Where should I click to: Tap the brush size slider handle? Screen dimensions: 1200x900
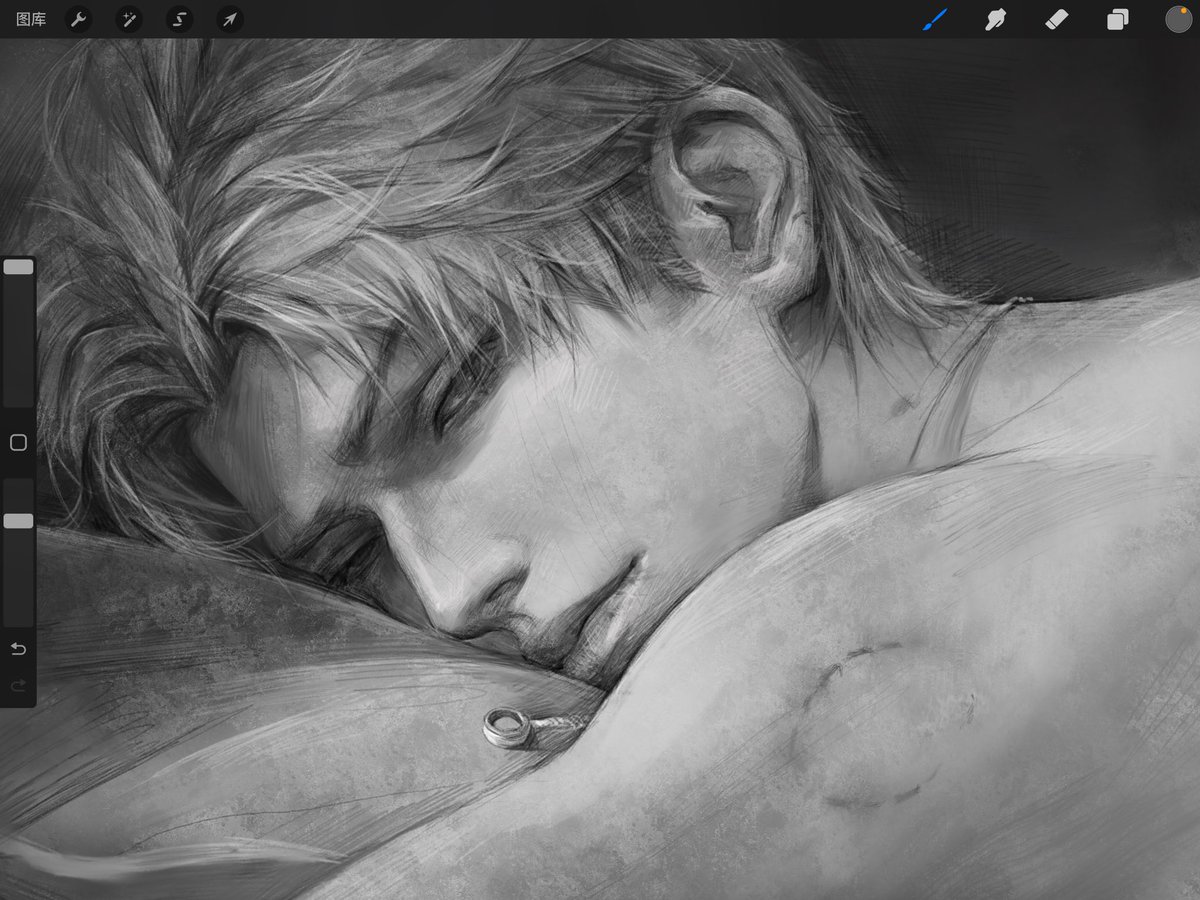pyautogui.click(x=17, y=266)
